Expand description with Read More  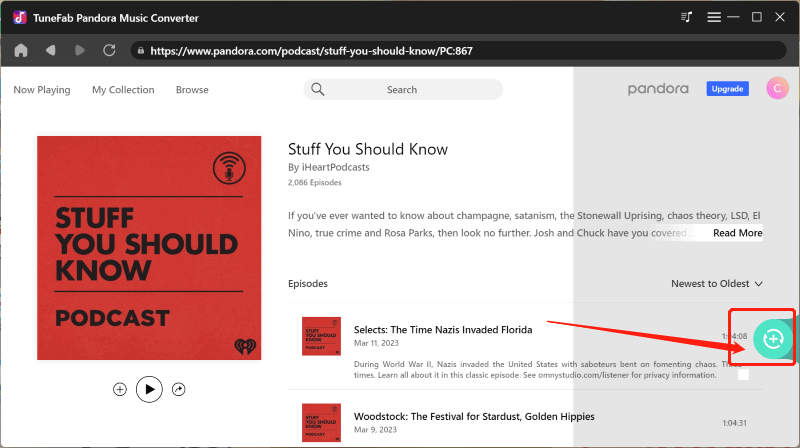pyautogui.click(x=738, y=233)
